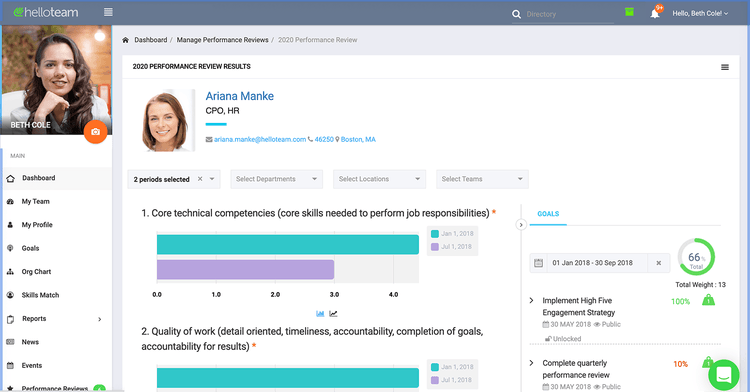Screen dimensions: 750x392
Task: Open the green chat widget bubble
Action: [724, 375]
